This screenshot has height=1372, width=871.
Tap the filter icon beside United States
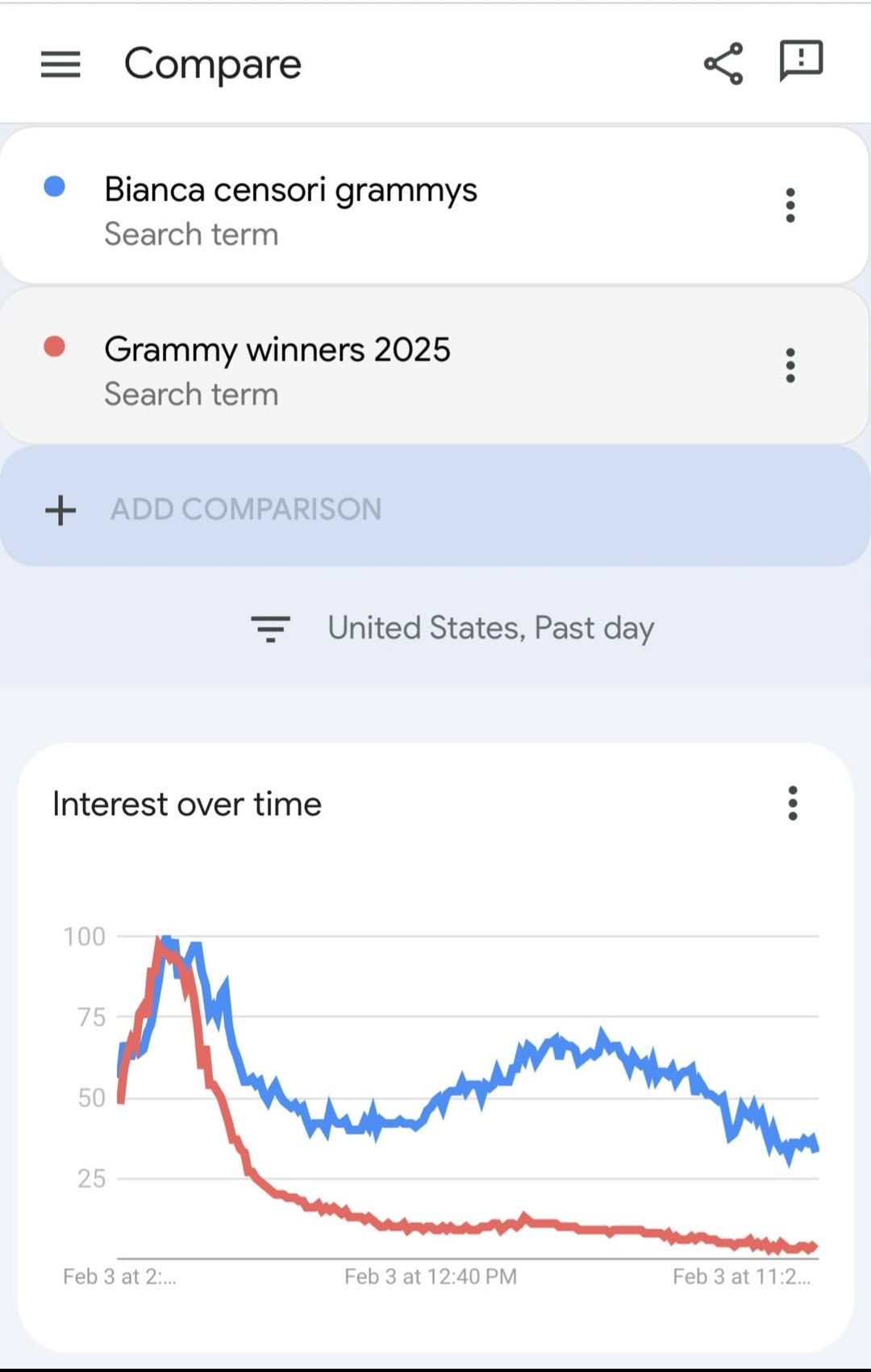click(270, 628)
